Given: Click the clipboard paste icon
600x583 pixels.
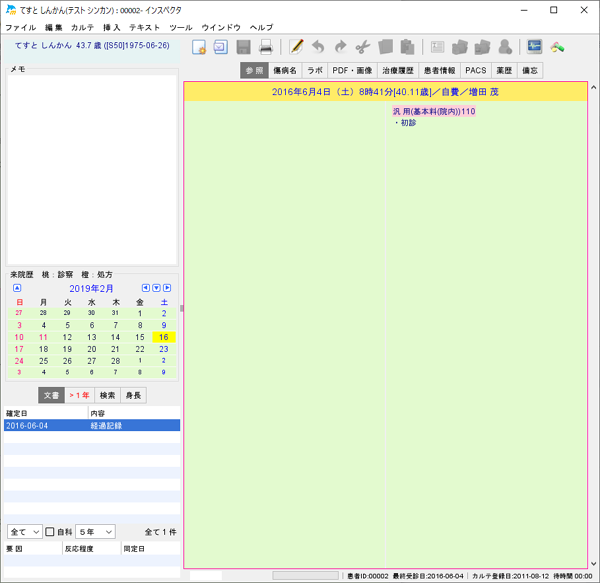Looking at the screenshot, I should tap(408, 47).
